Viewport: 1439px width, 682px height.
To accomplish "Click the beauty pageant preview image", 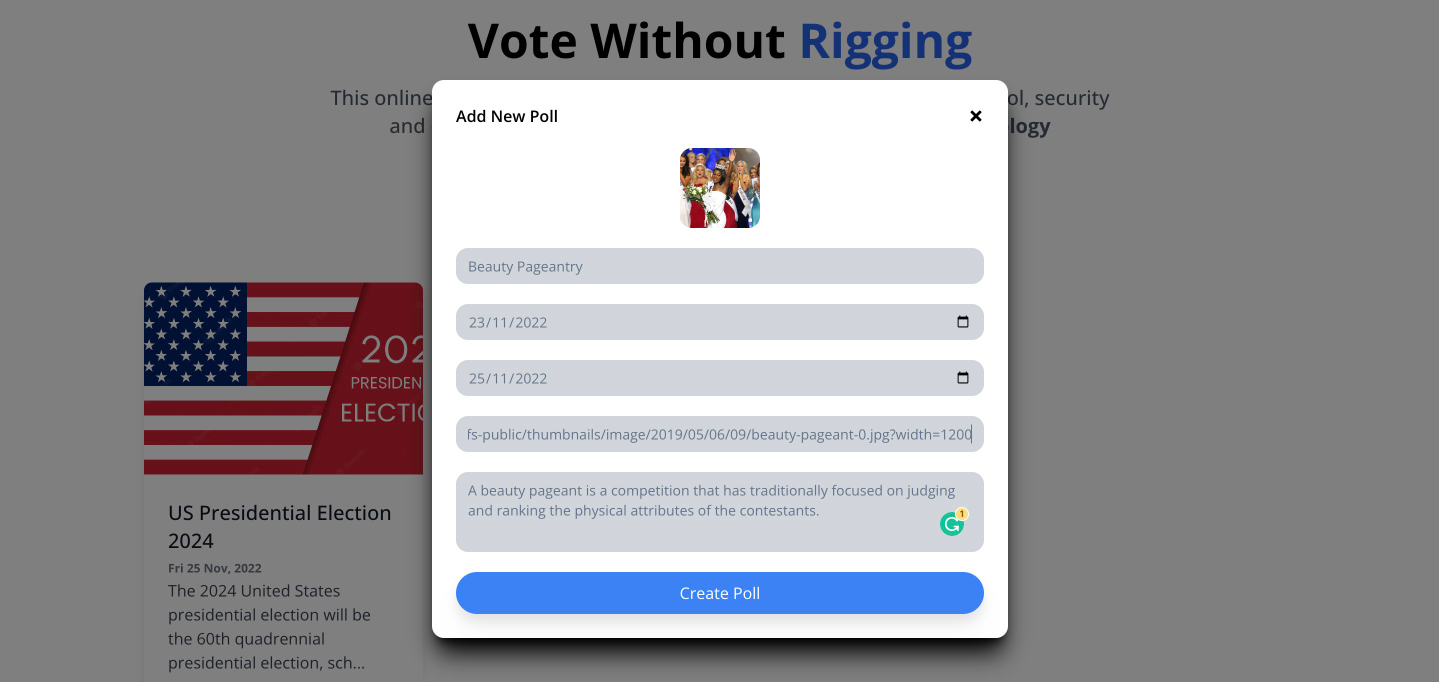I will (720, 188).
